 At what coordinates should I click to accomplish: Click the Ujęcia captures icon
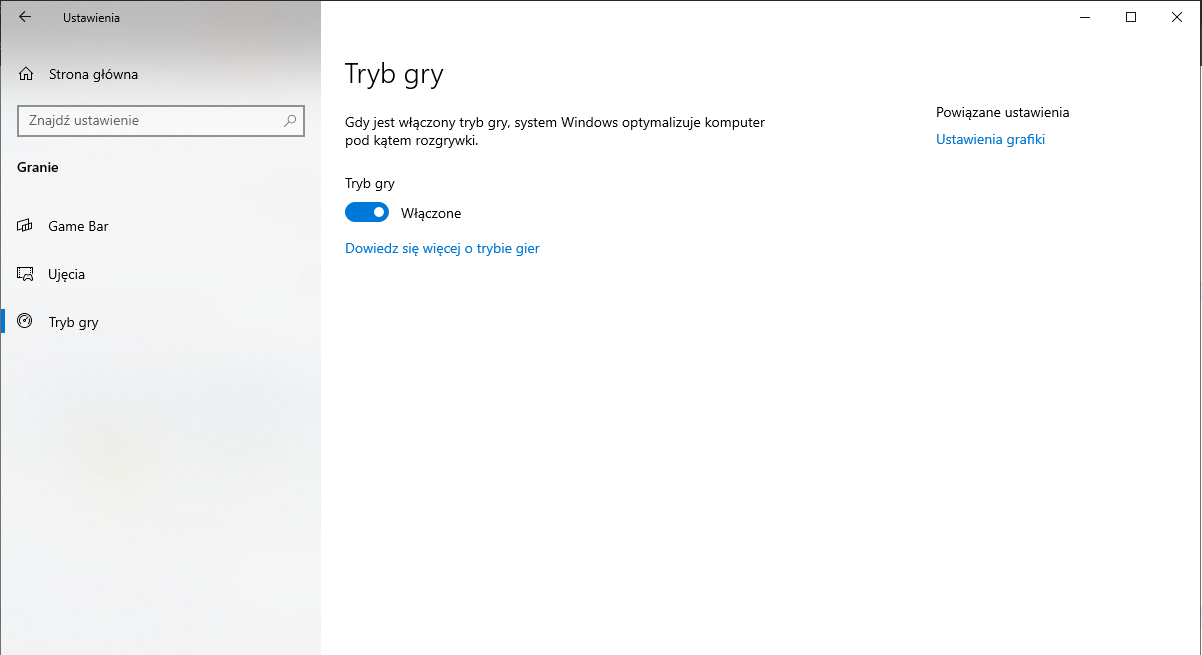pyautogui.click(x=26, y=274)
